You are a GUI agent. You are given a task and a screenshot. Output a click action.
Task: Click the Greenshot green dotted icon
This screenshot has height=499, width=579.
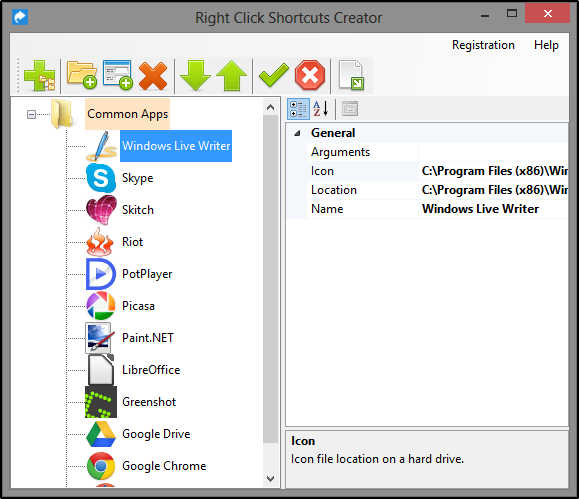tap(101, 402)
